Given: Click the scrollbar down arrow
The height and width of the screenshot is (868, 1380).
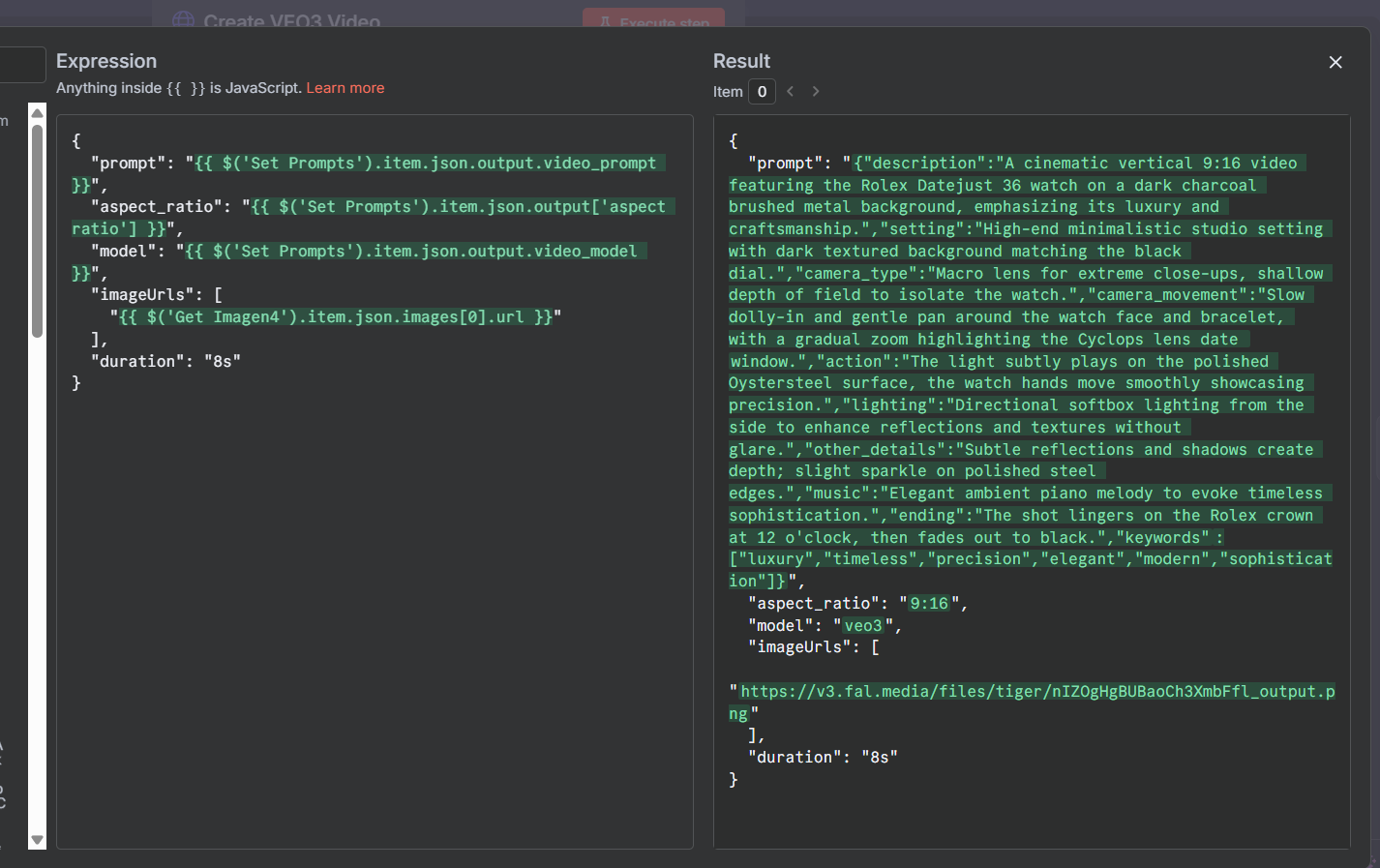Looking at the screenshot, I should pyautogui.click(x=38, y=840).
